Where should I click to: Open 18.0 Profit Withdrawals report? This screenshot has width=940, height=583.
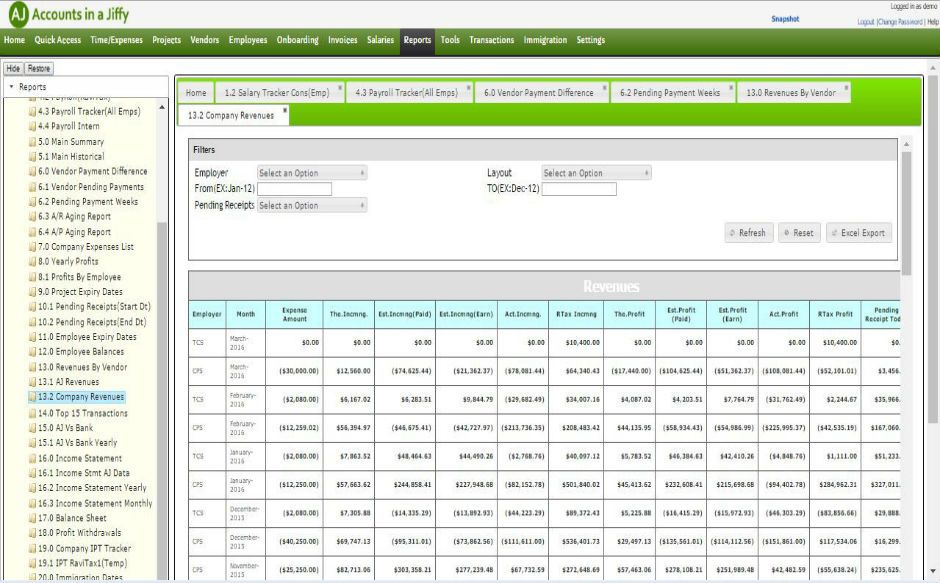tap(79, 533)
